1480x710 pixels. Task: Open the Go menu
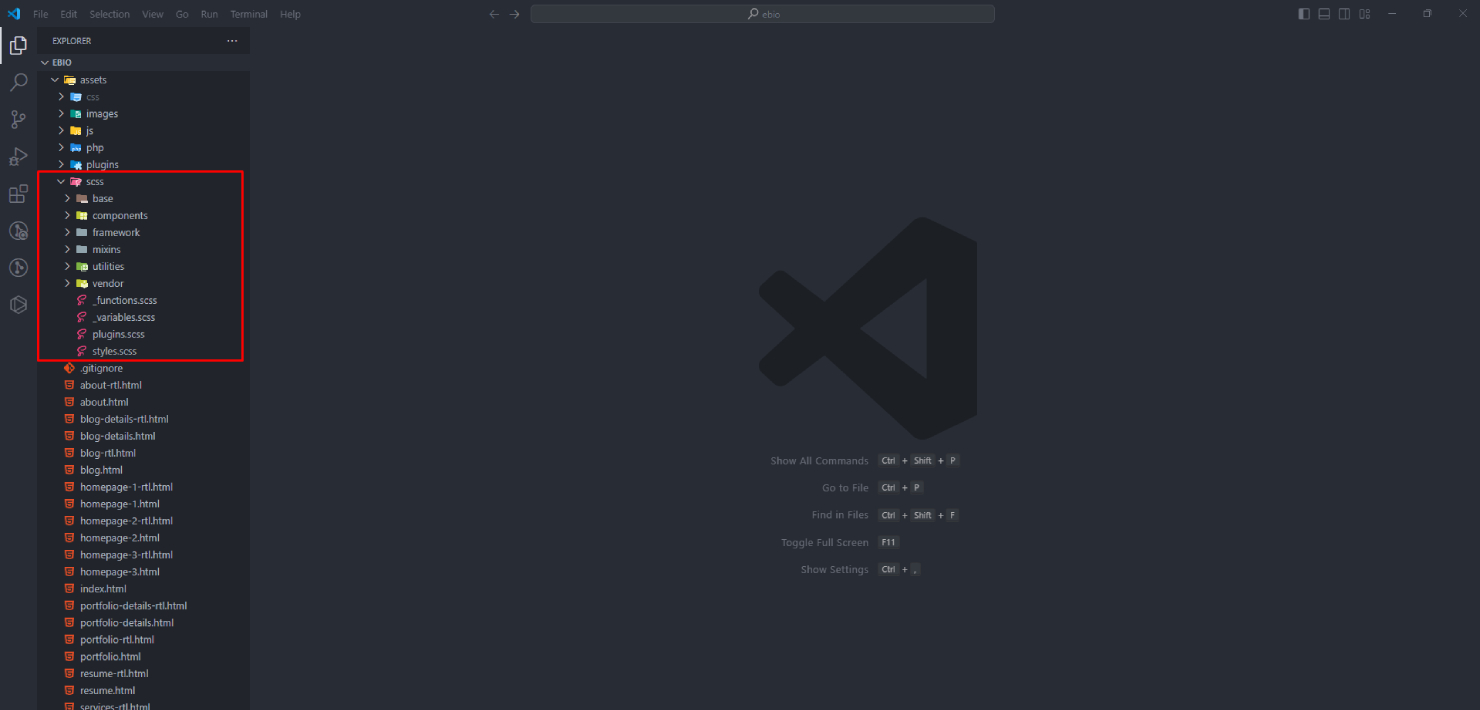[x=182, y=14]
